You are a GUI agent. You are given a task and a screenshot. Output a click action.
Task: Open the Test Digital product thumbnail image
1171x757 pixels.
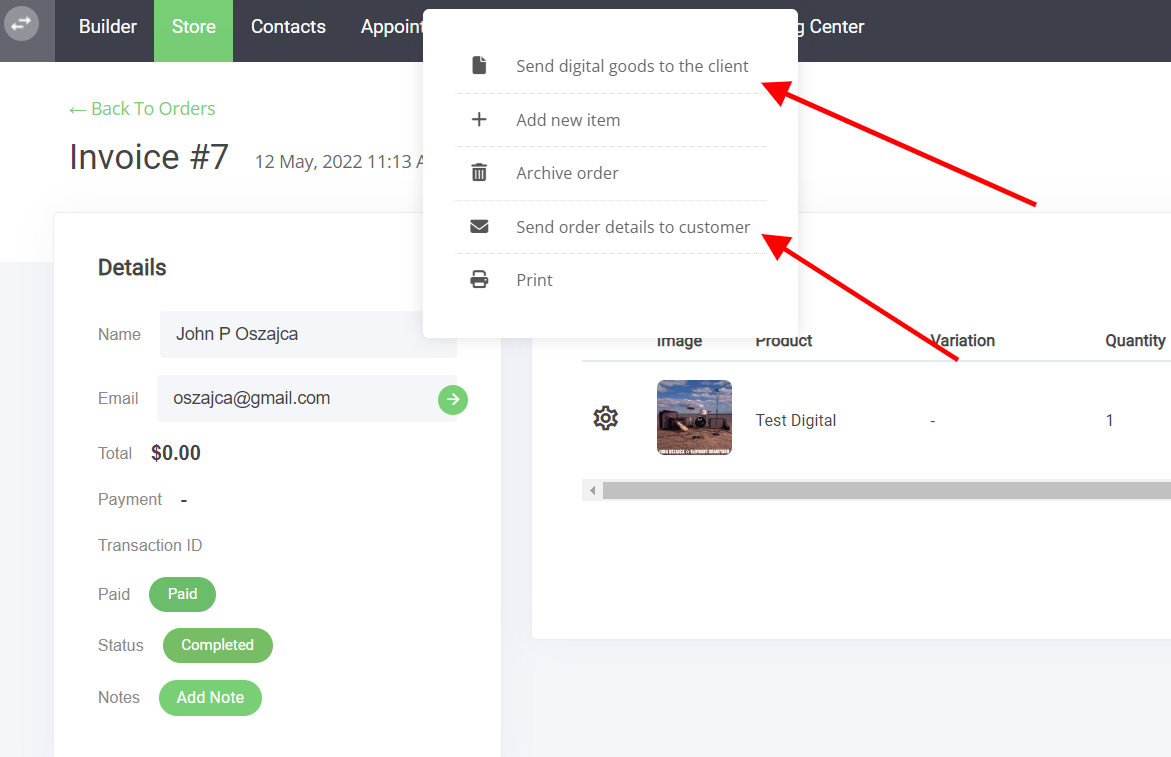point(694,417)
